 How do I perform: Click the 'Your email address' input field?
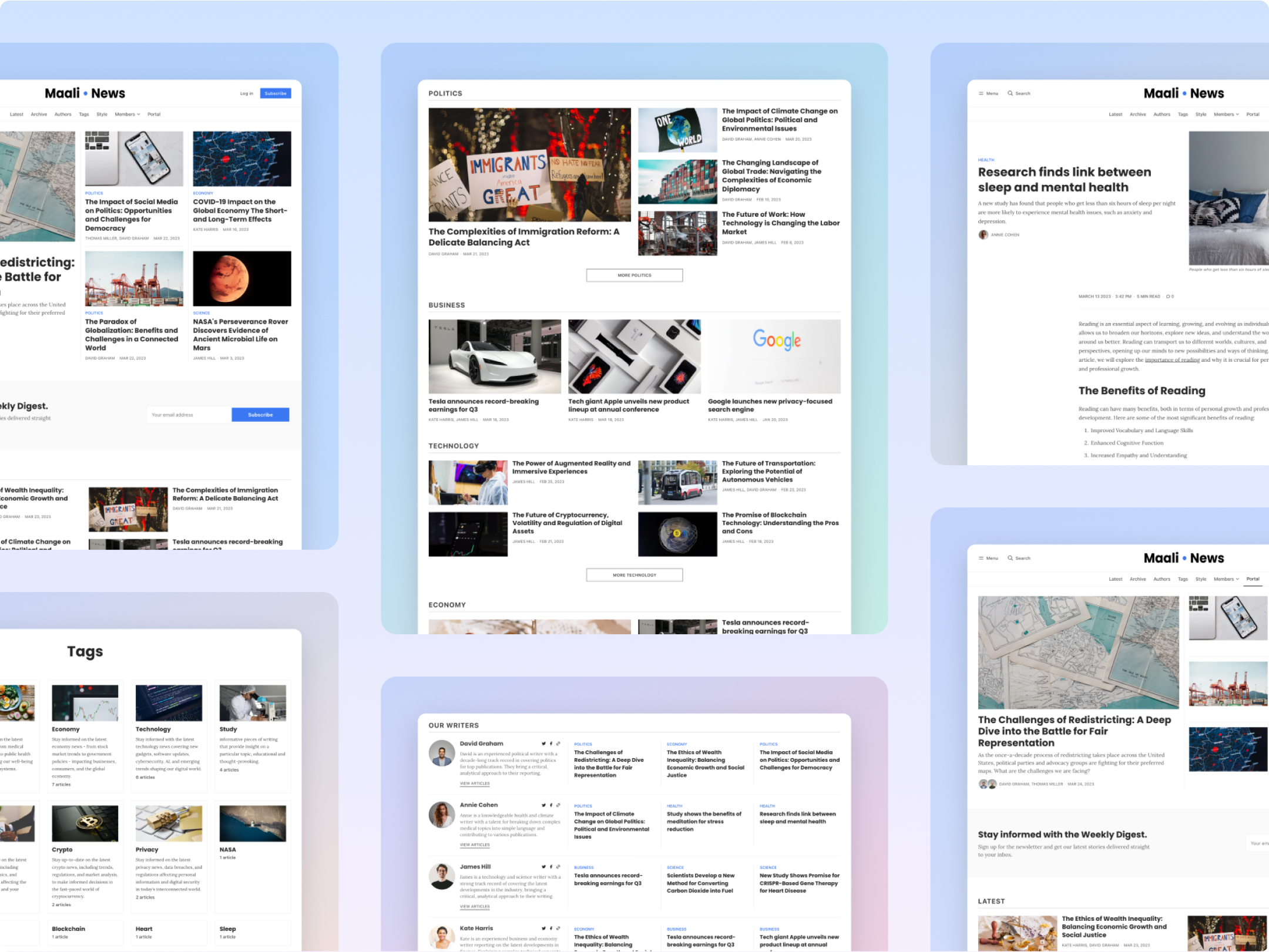tap(189, 415)
